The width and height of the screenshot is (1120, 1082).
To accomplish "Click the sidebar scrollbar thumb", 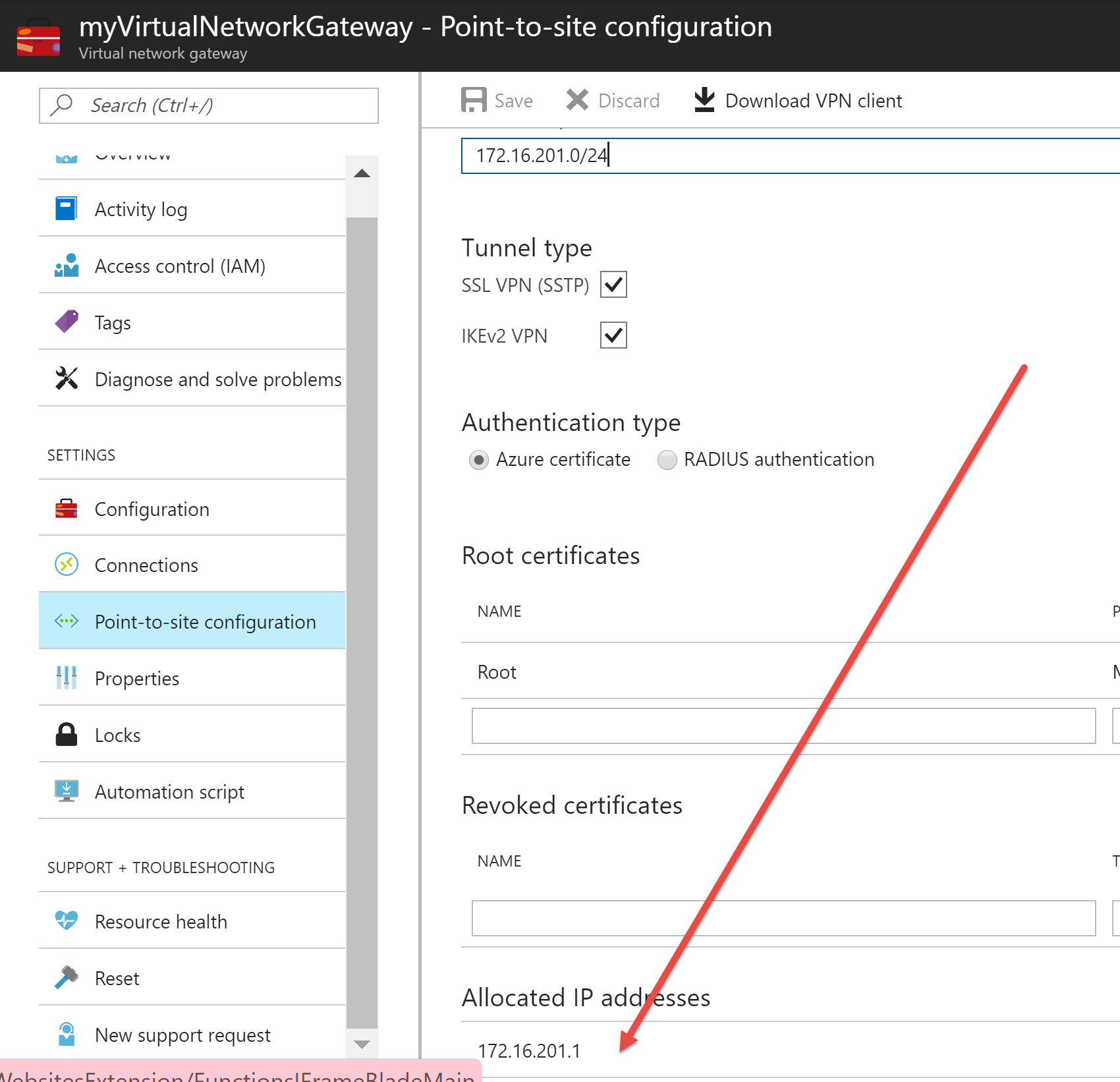I will [362, 623].
